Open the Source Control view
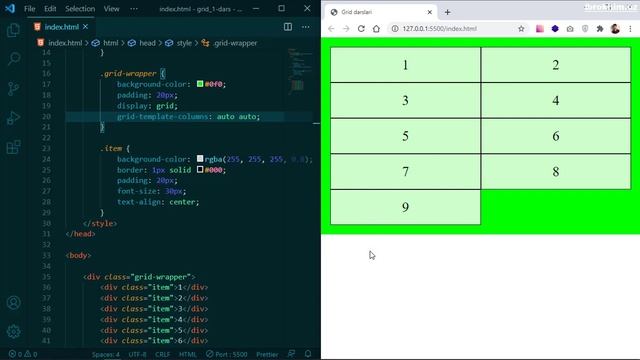The image size is (640, 360). pos(13,89)
